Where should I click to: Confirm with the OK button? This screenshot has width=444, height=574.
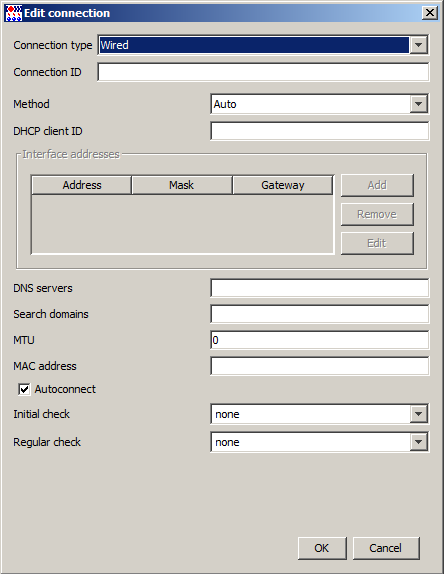322,548
